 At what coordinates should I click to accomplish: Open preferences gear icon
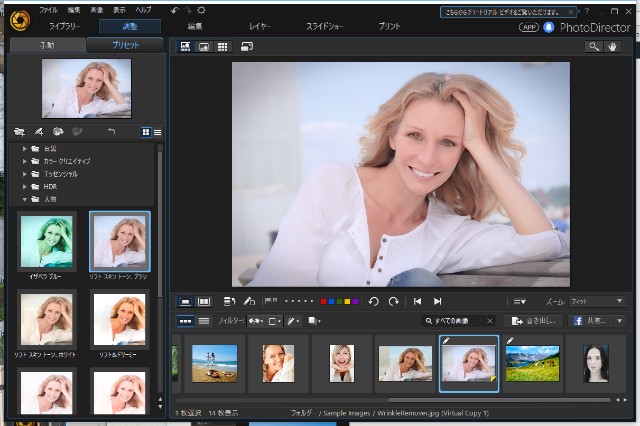(201, 9)
